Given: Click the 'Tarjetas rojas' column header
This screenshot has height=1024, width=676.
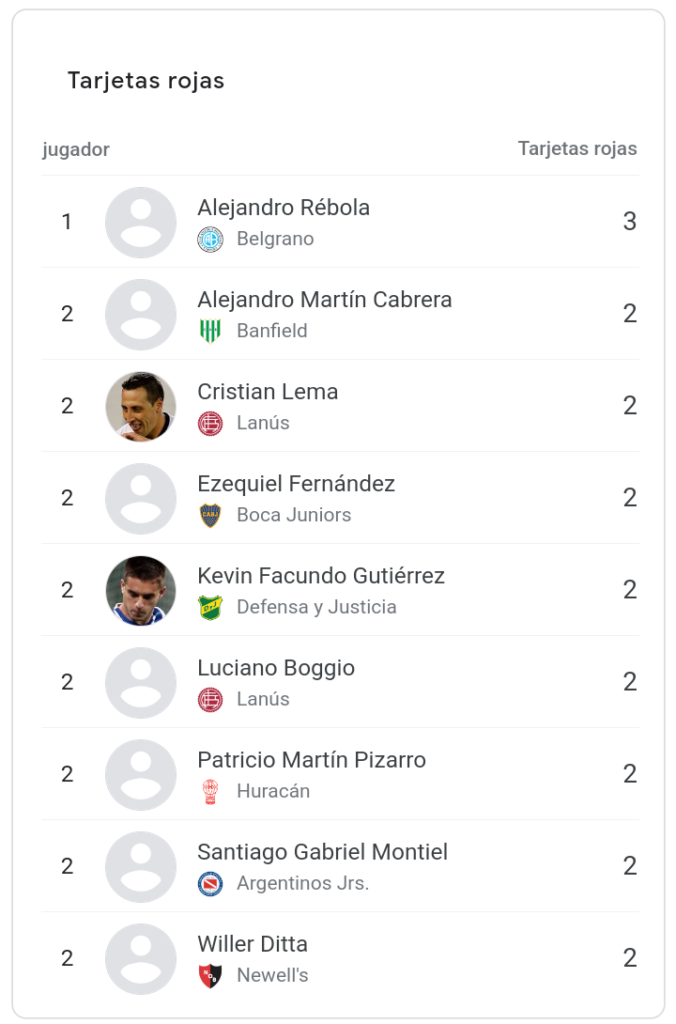Looking at the screenshot, I should [x=577, y=149].
